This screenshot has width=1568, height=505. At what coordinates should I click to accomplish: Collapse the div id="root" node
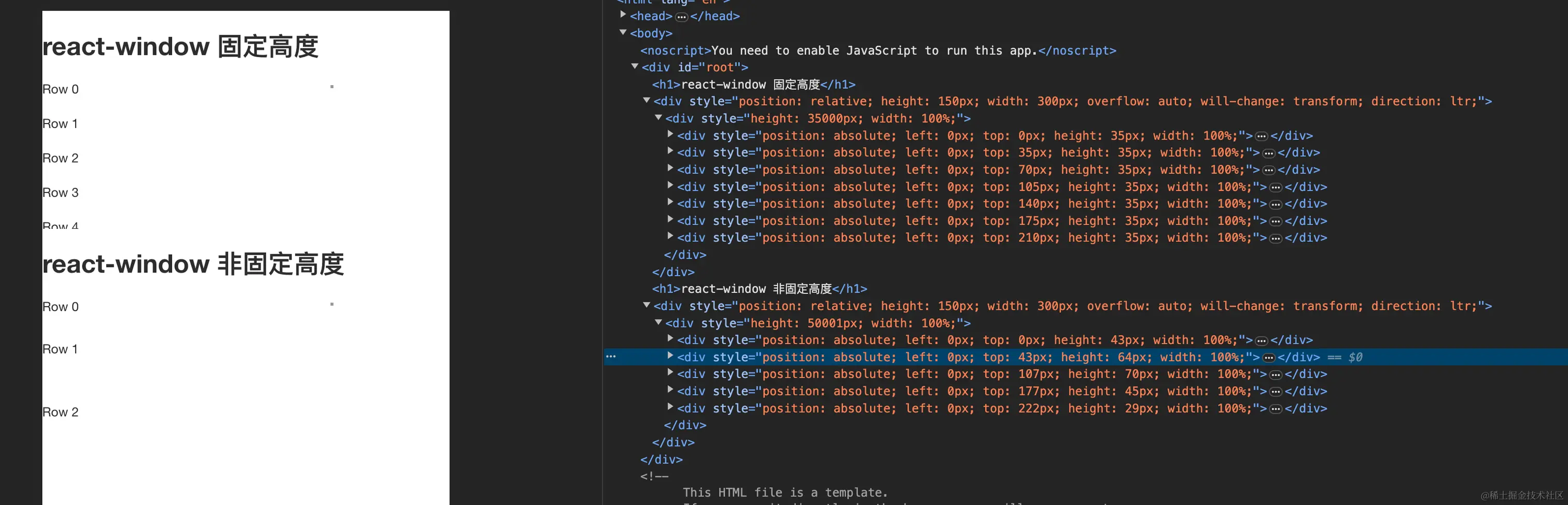click(x=635, y=66)
